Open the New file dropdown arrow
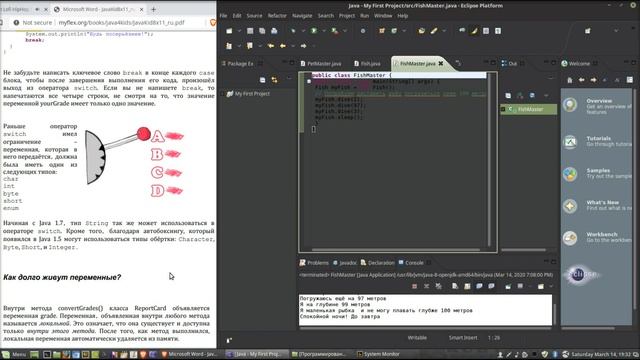640x360 pixels. (x=239, y=31)
